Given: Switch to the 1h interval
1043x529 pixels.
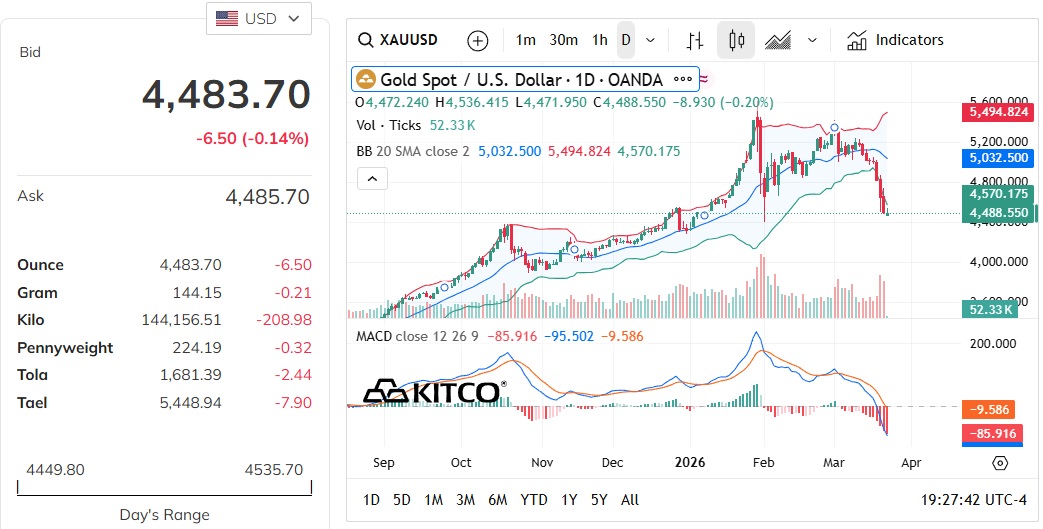Looking at the screenshot, I should pyautogui.click(x=599, y=41).
